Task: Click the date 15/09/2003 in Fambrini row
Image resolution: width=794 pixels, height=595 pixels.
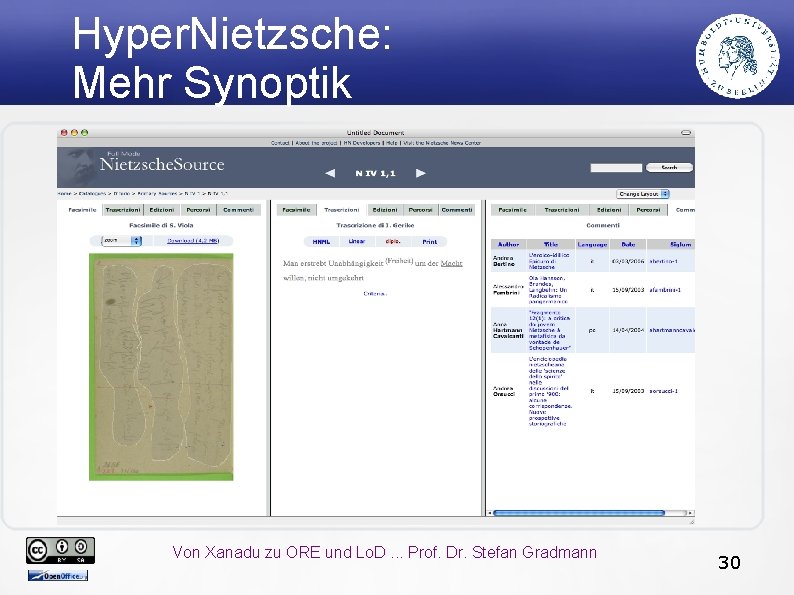Action: click(x=628, y=290)
